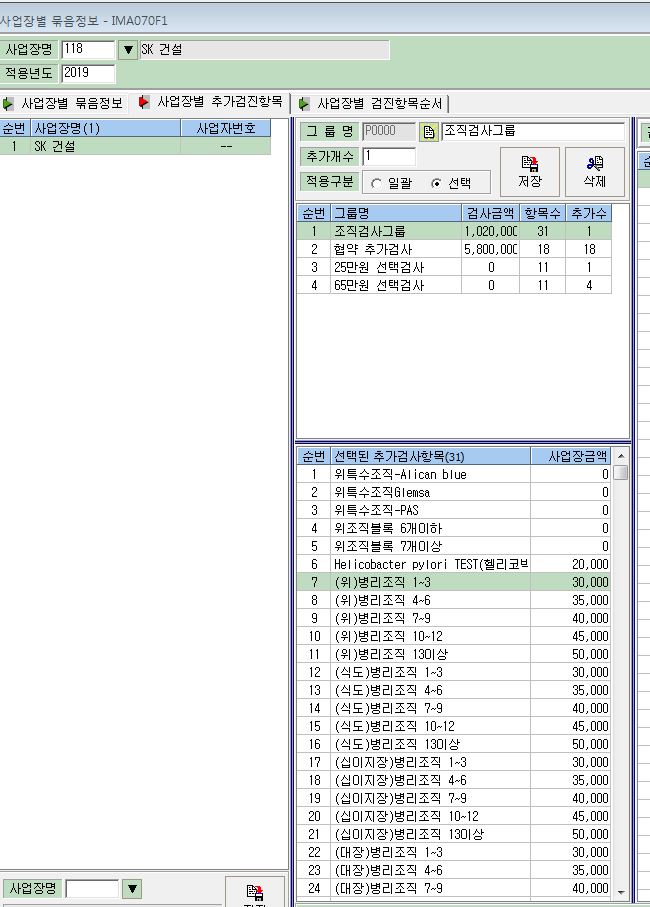This screenshot has height=907, width=650.
Task: Click the 추가개수 input field
Action: [x=389, y=156]
